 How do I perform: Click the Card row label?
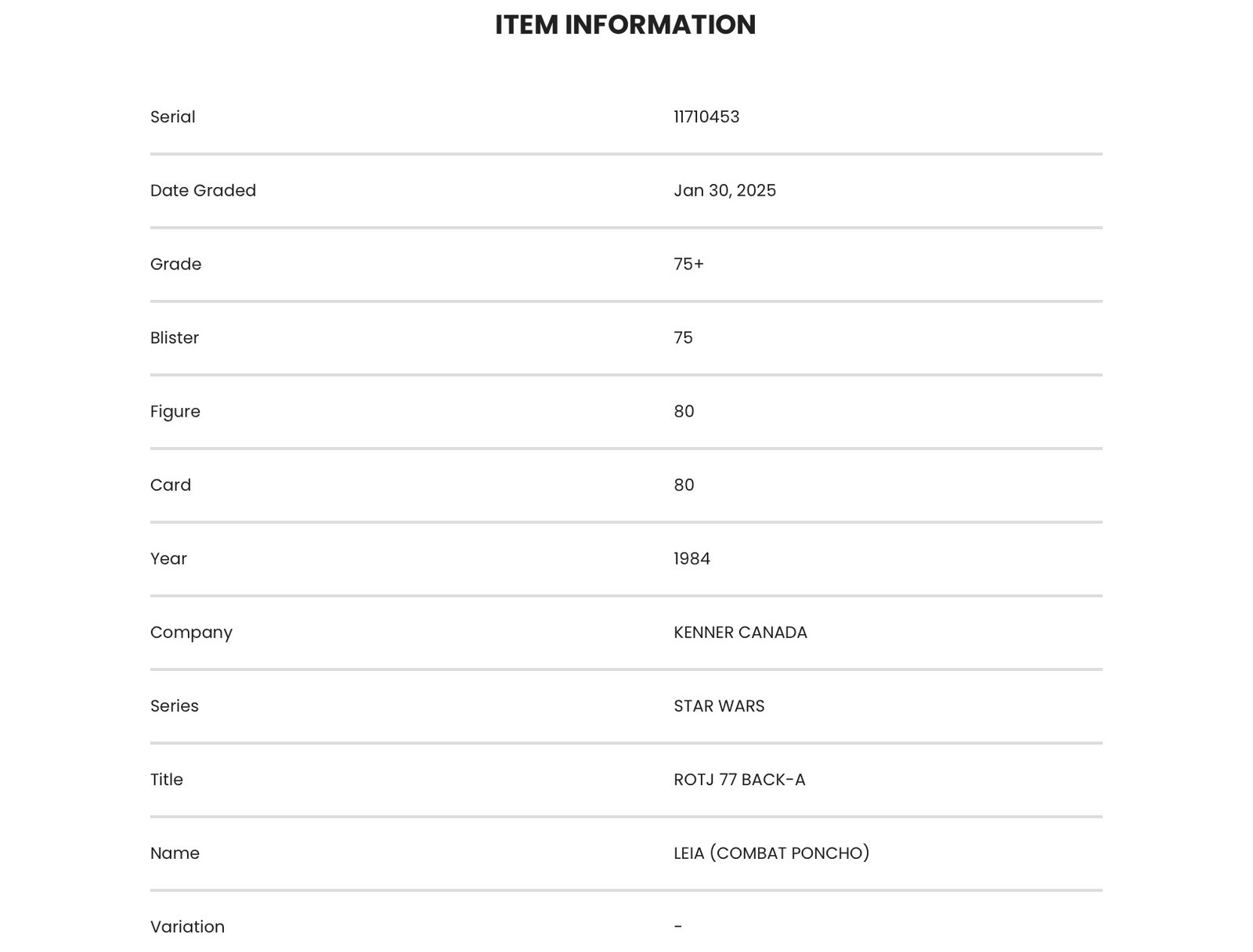[171, 485]
